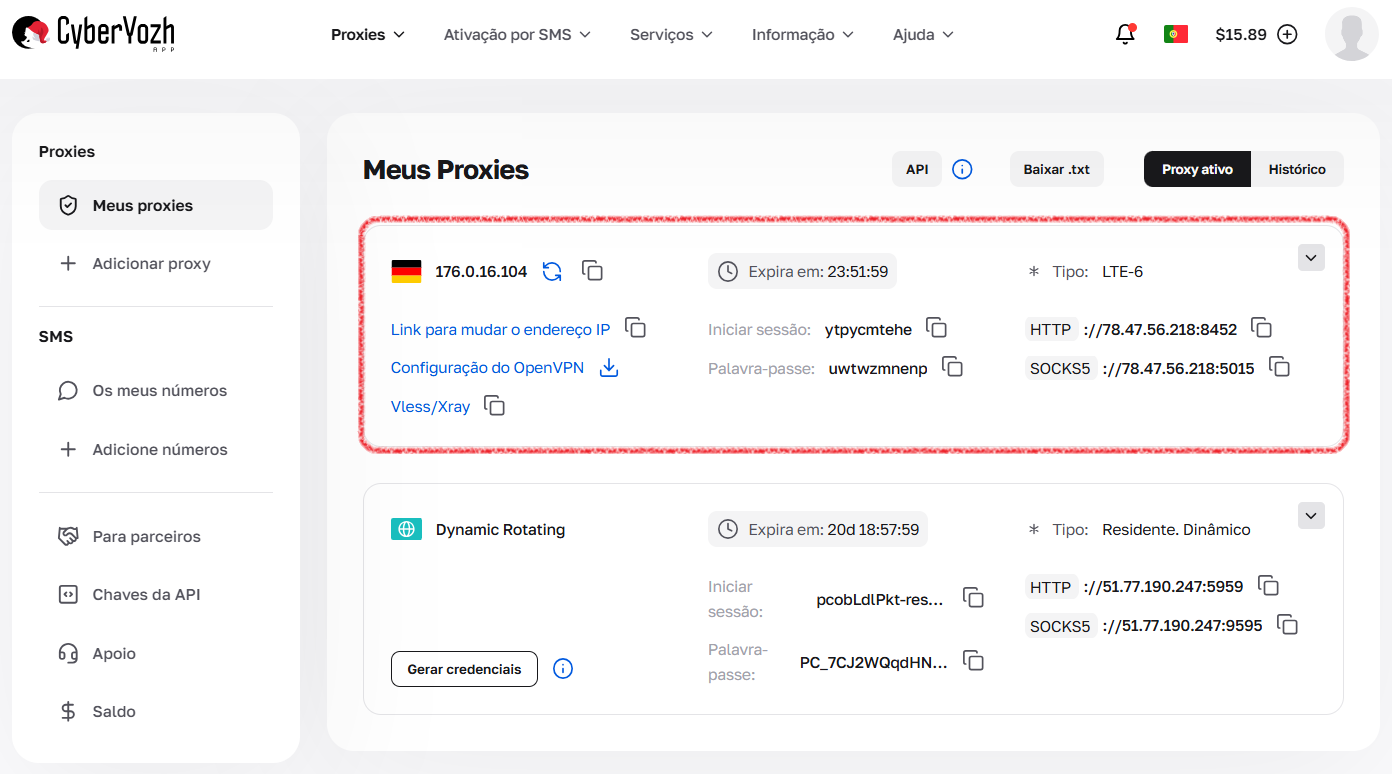The image size is (1392, 774).
Task: Copy the login ytpycmtehe
Action: point(936,327)
